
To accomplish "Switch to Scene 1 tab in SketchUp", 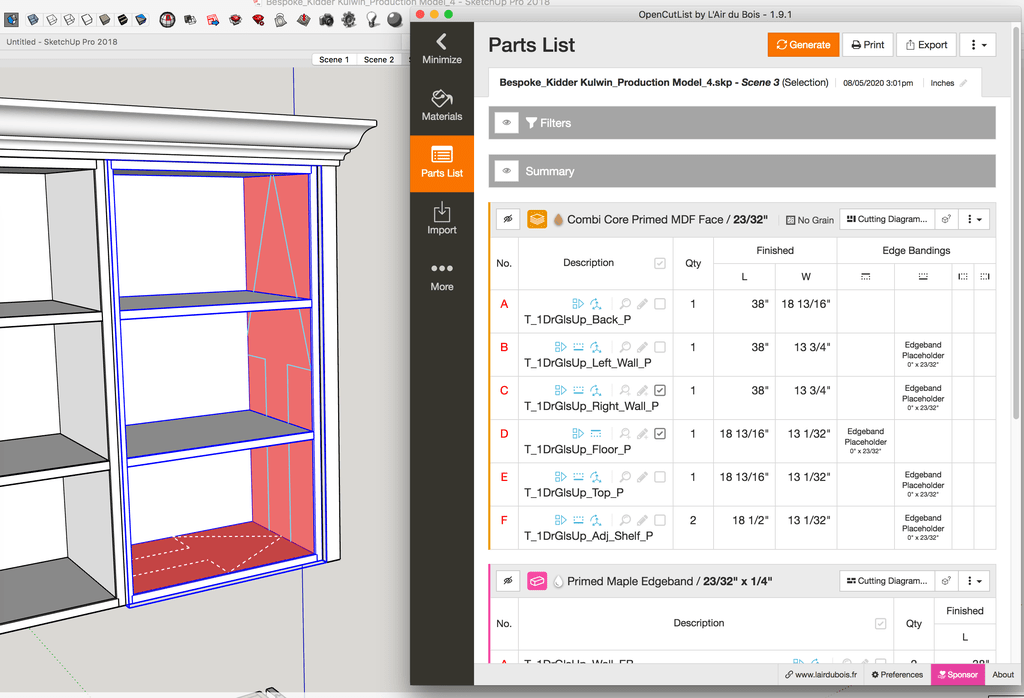I will click(x=334, y=59).
